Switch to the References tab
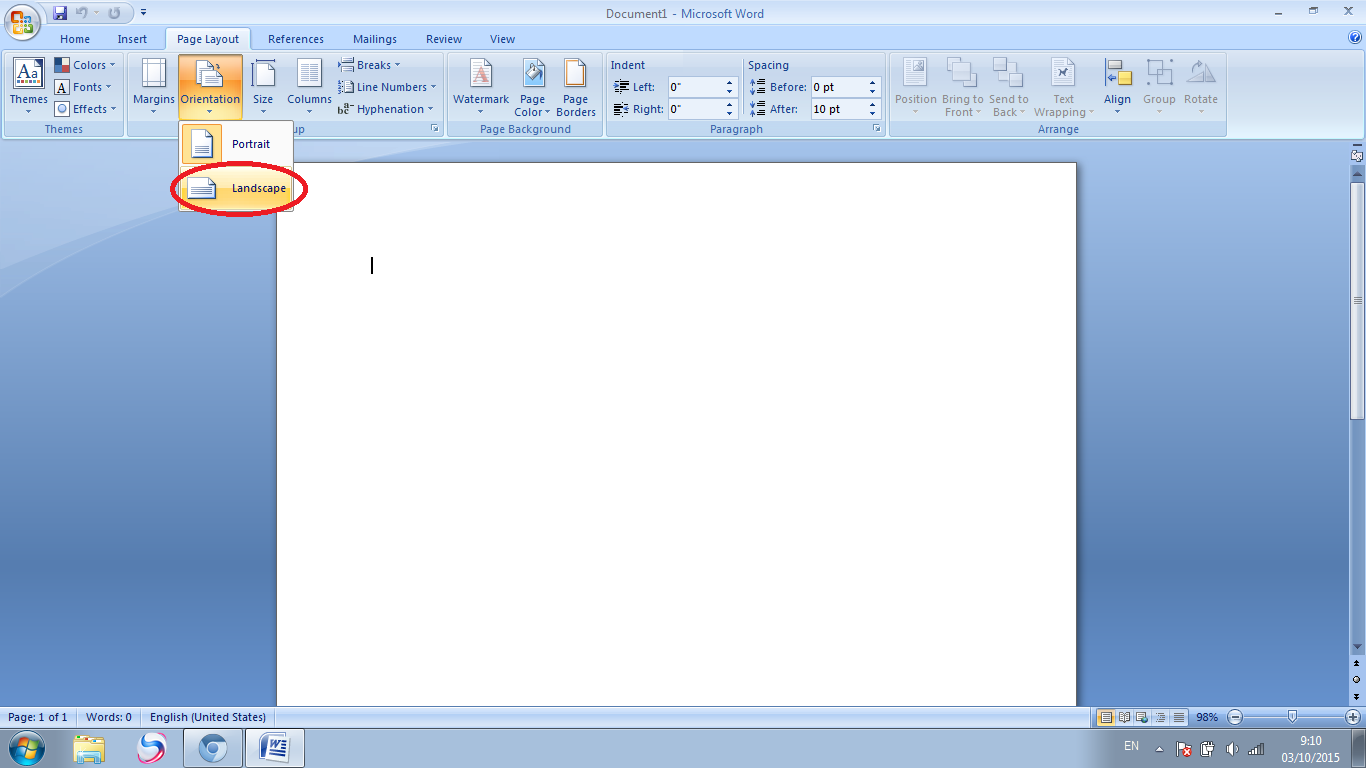 (295, 39)
